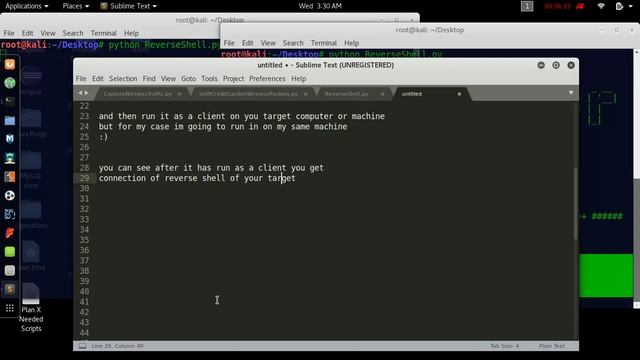Click Sublime vertical scrollbar
This screenshot has width=640, height=360.
click(x=576, y=203)
